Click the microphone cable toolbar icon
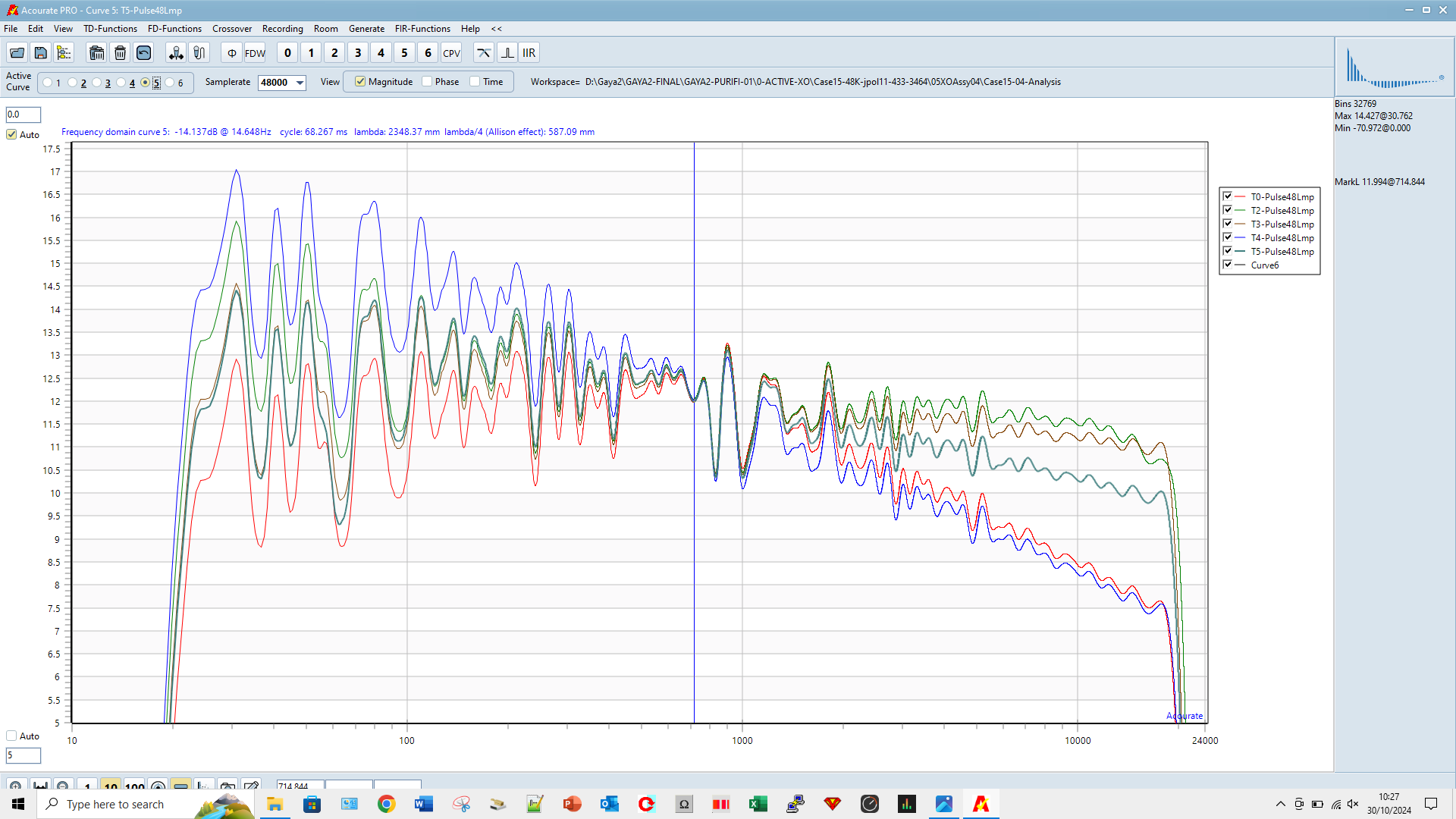This screenshot has height=819, width=1456. (x=199, y=53)
